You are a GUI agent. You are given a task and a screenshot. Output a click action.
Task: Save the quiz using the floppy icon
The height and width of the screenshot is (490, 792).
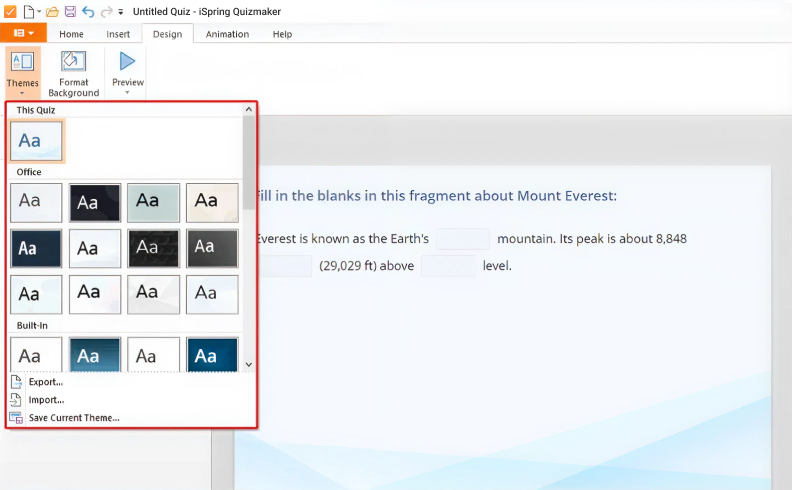click(x=70, y=11)
